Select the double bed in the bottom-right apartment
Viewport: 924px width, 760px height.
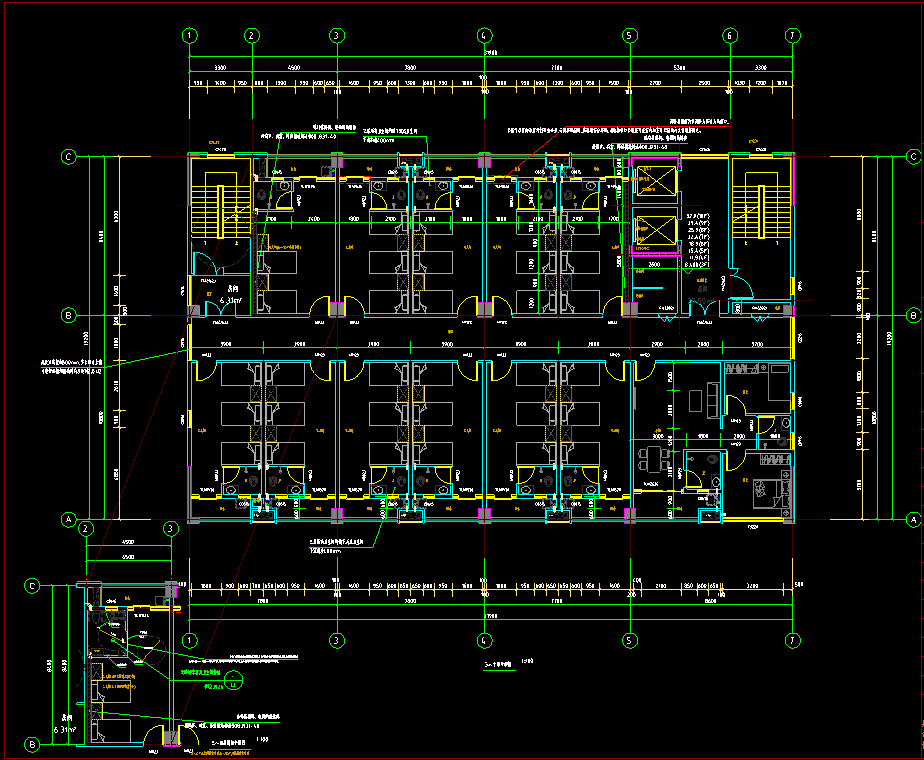click(x=770, y=492)
